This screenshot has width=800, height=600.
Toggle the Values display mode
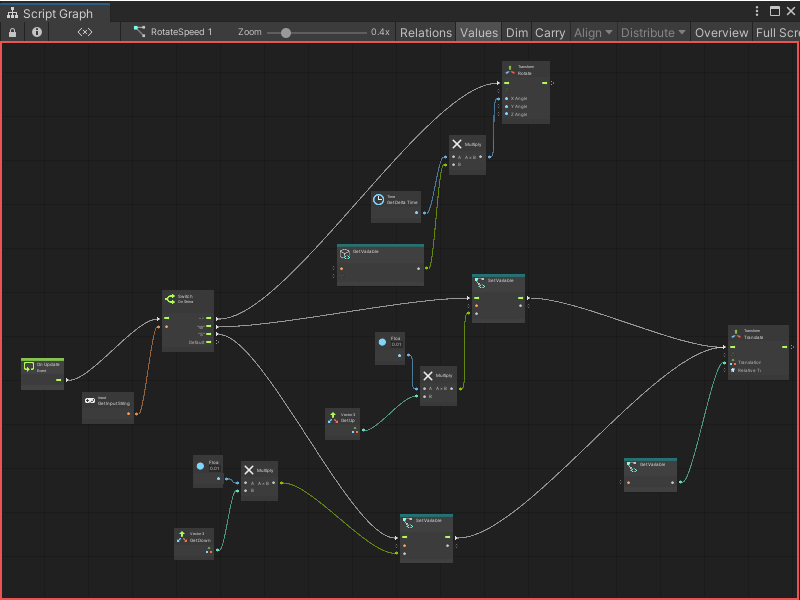[479, 32]
